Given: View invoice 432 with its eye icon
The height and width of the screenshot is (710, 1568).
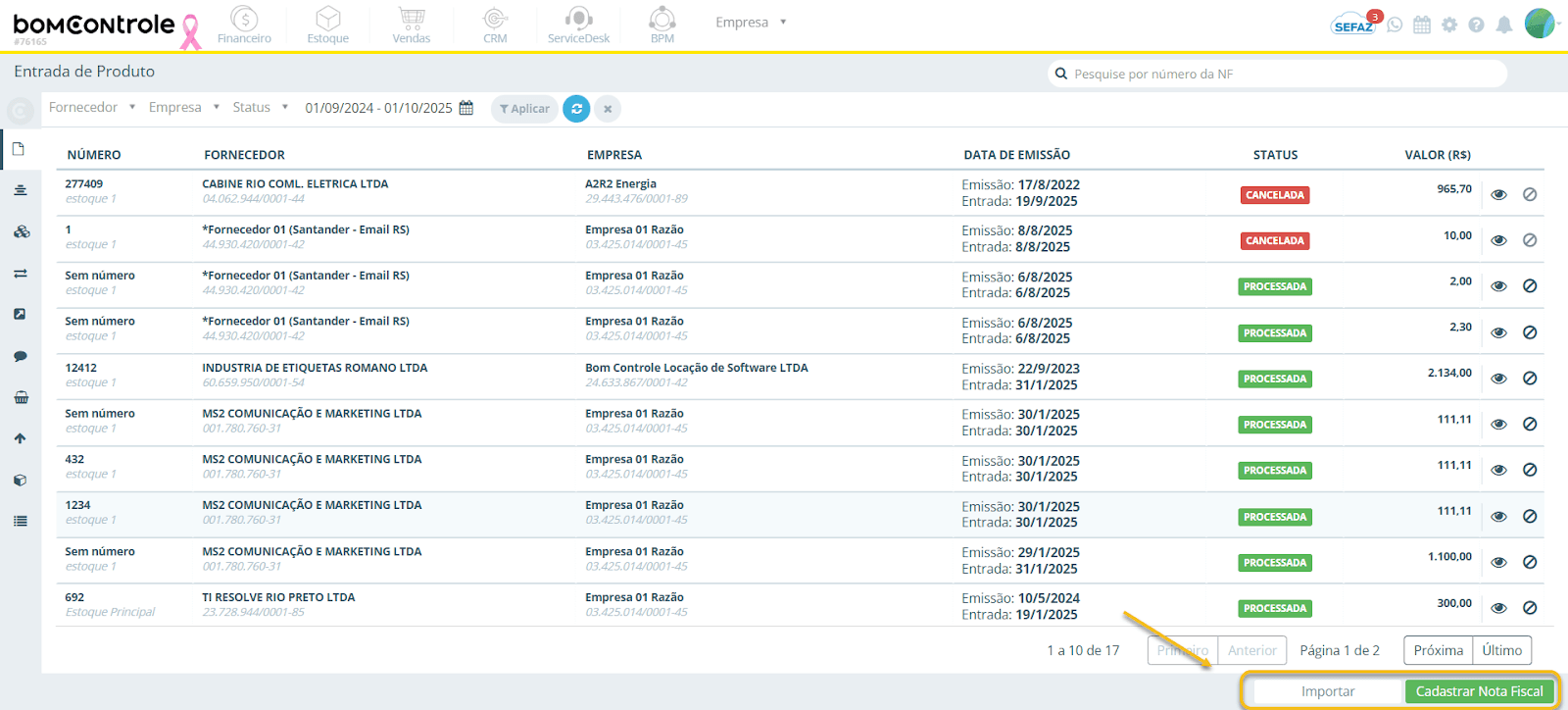Looking at the screenshot, I should click(x=1498, y=470).
